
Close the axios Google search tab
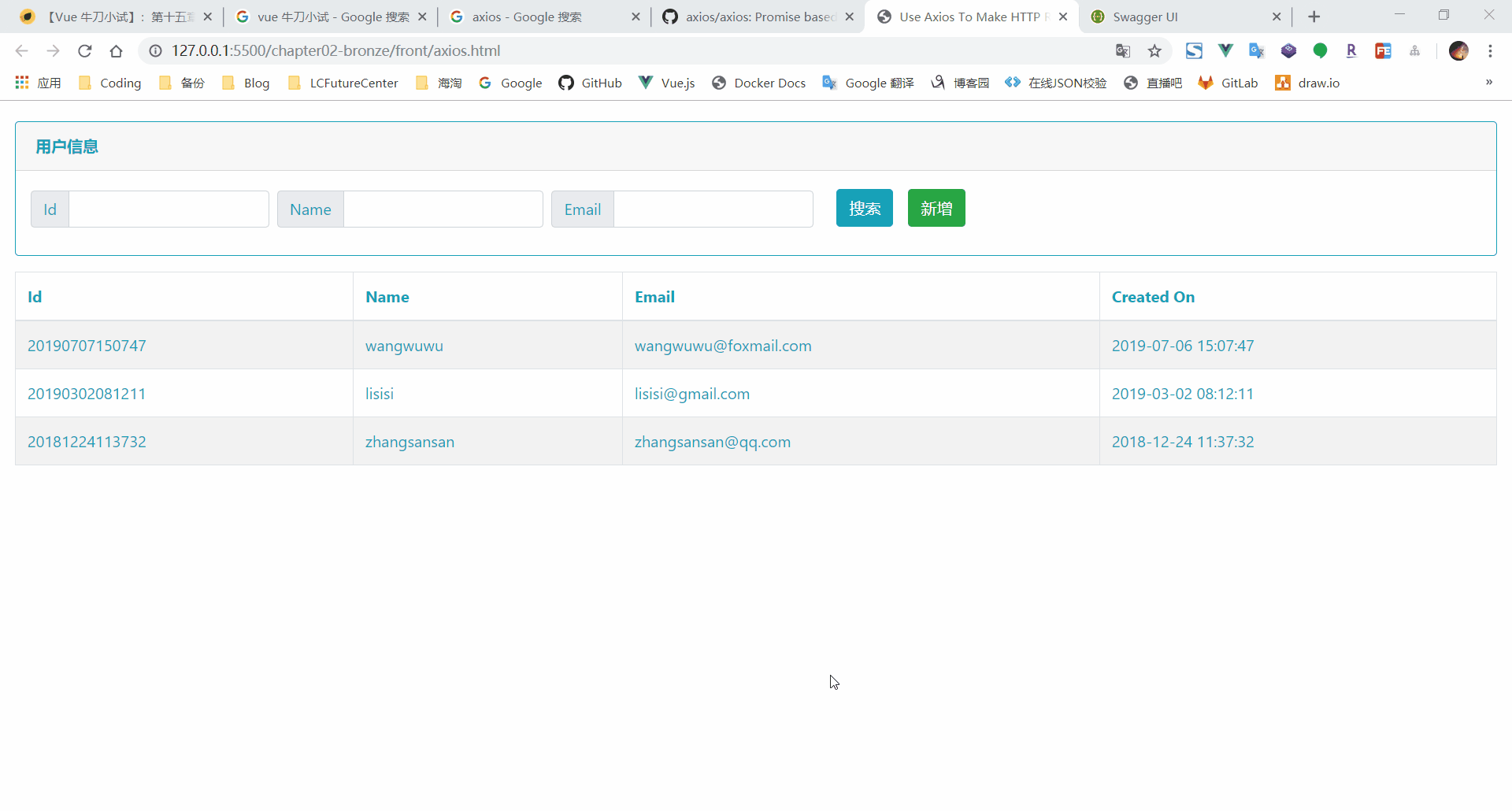pos(636,17)
